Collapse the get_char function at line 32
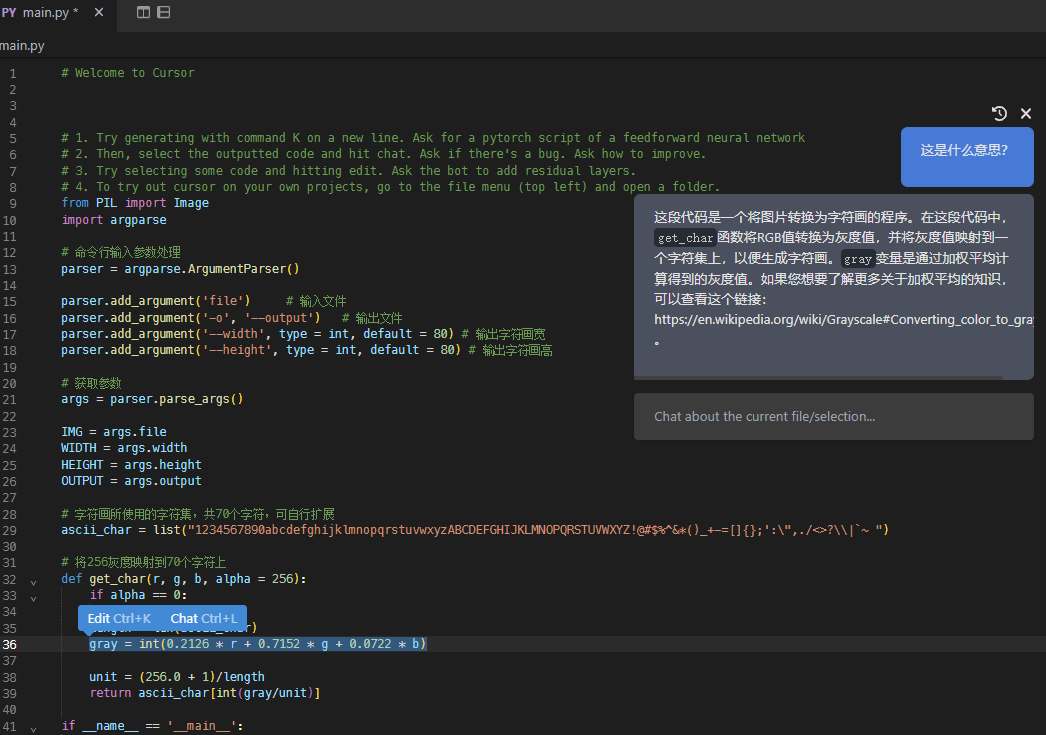The width and height of the screenshot is (1046, 735). point(33,580)
